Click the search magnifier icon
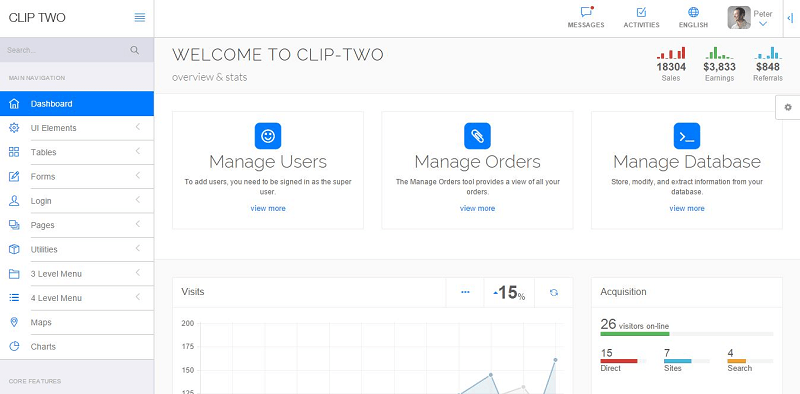Viewport: 800px width, 394px height. coord(135,50)
